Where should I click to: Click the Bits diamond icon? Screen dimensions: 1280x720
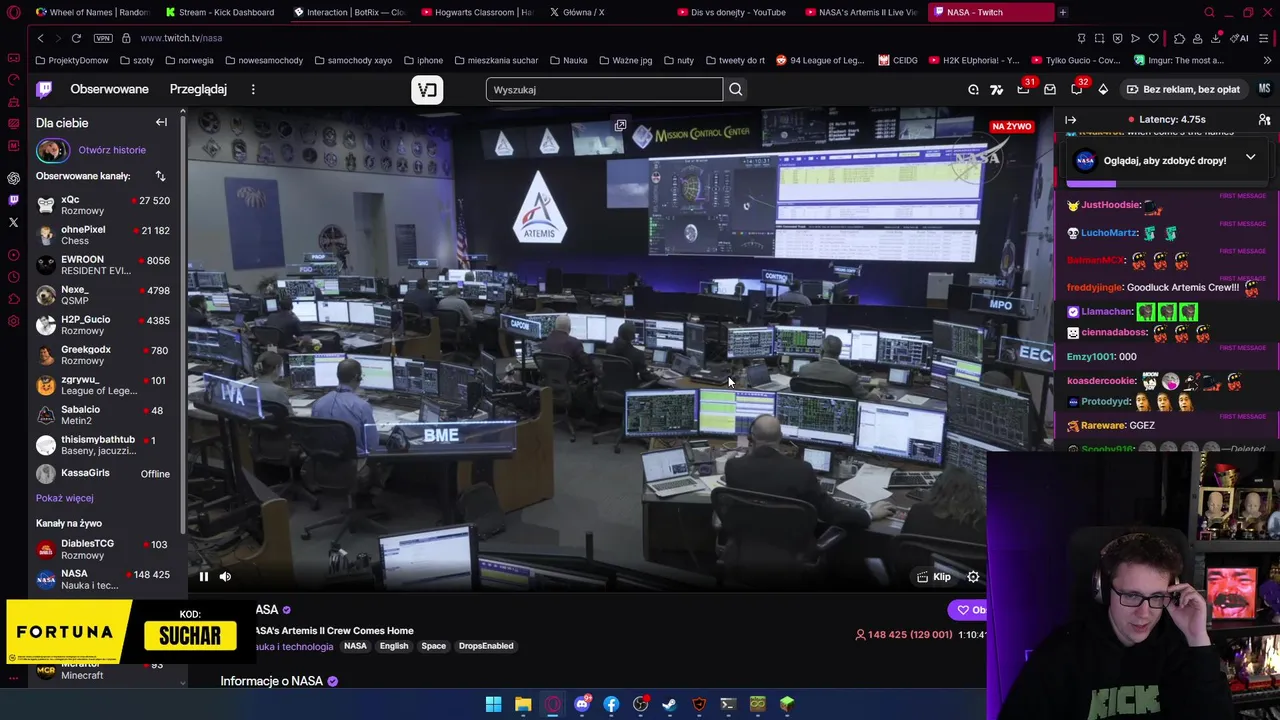click(x=1103, y=89)
